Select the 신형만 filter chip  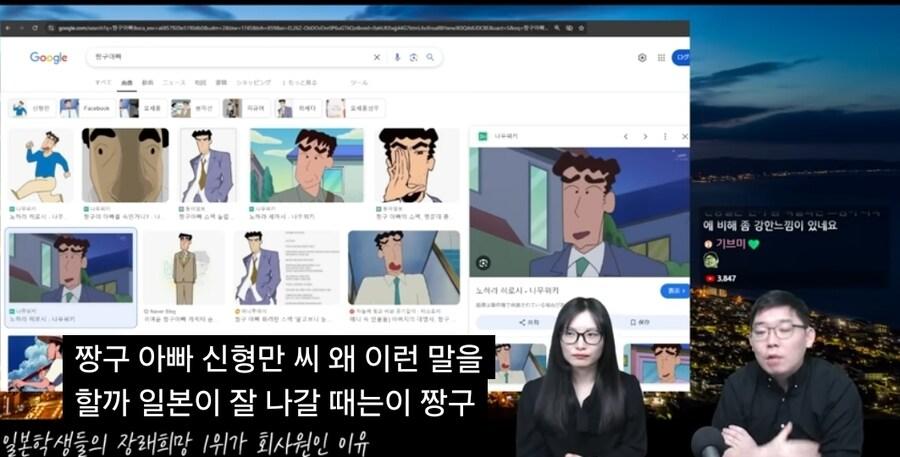[31, 108]
